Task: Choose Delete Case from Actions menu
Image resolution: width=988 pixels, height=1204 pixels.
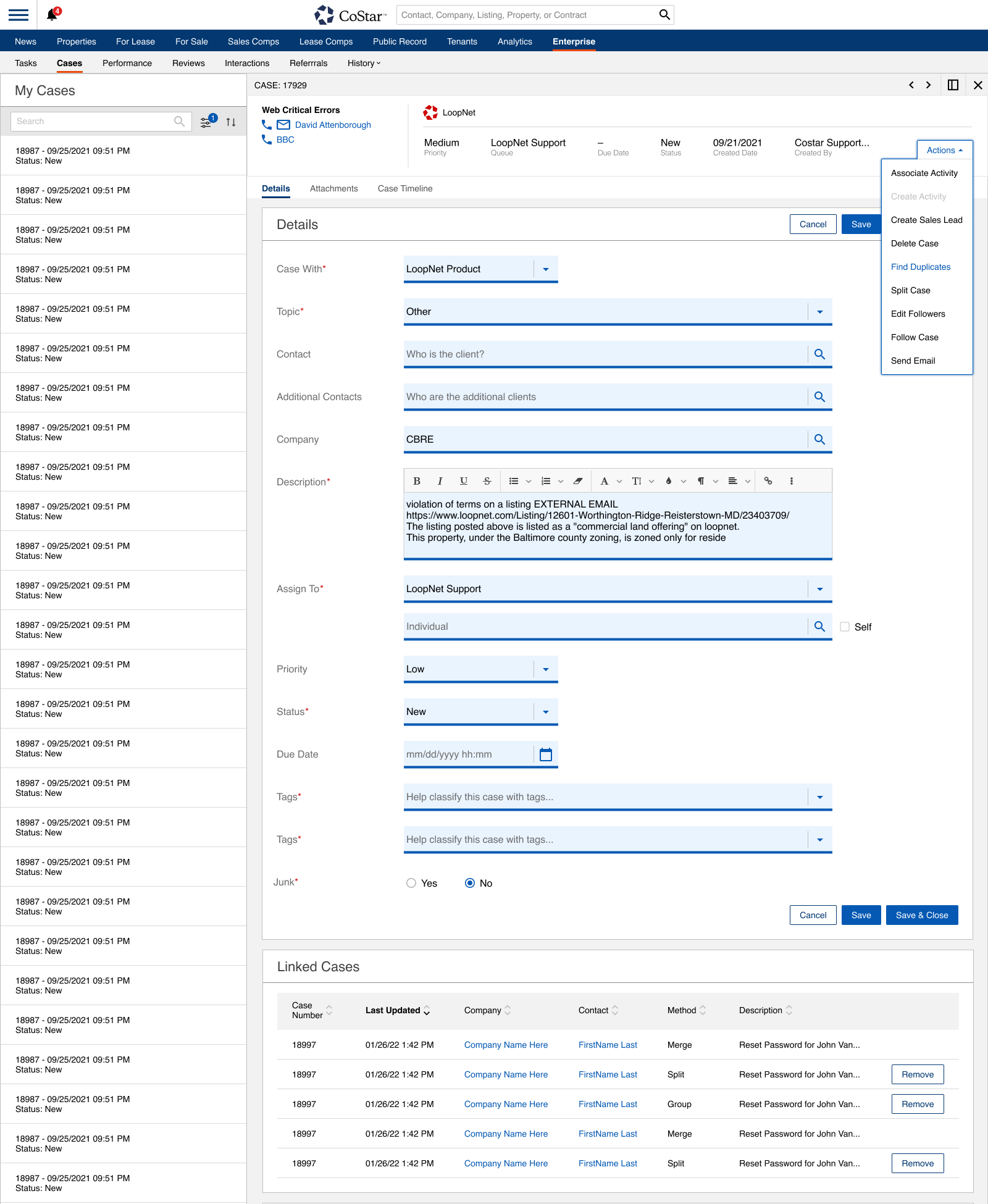Action: click(915, 243)
